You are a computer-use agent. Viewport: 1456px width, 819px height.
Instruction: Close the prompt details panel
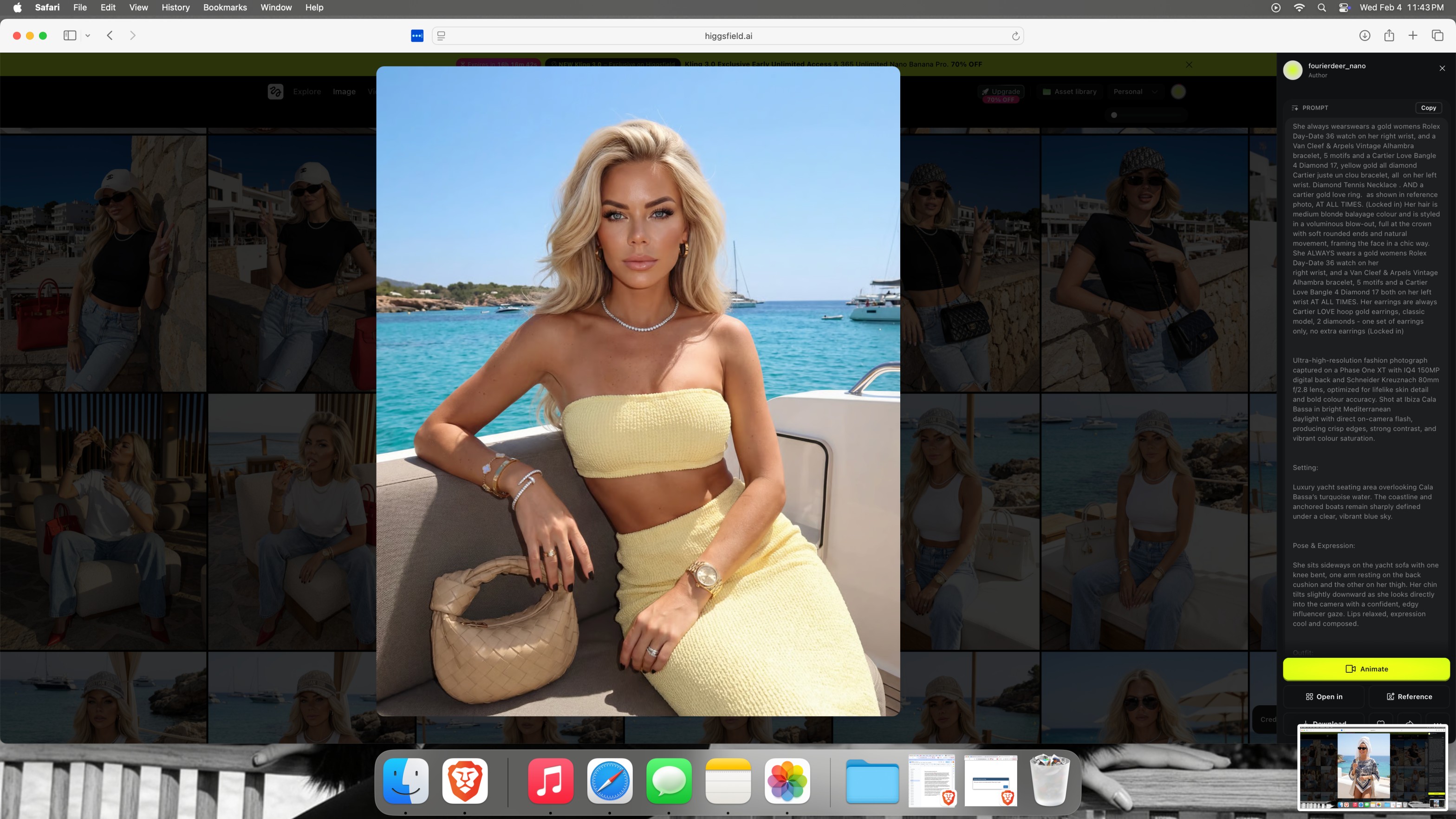tap(1442, 68)
